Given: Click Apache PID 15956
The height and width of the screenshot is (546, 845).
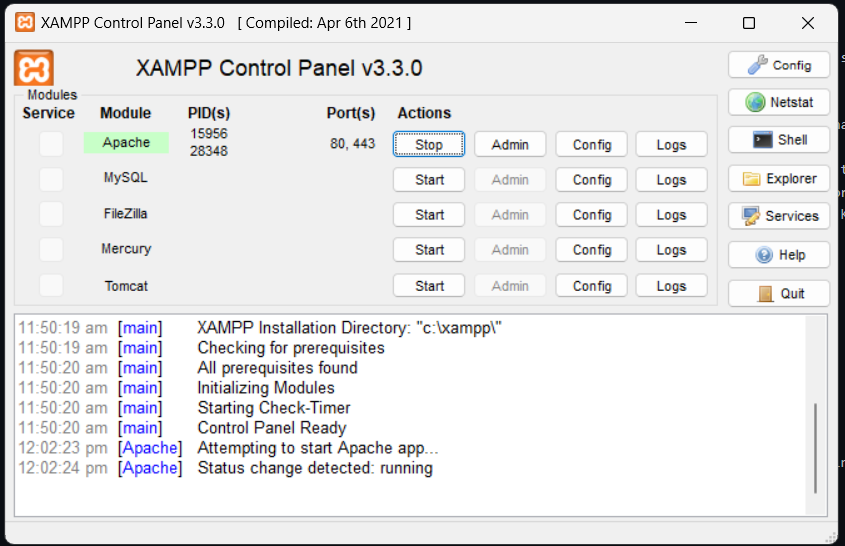Looking at the screenshot, I should [209, 133].
